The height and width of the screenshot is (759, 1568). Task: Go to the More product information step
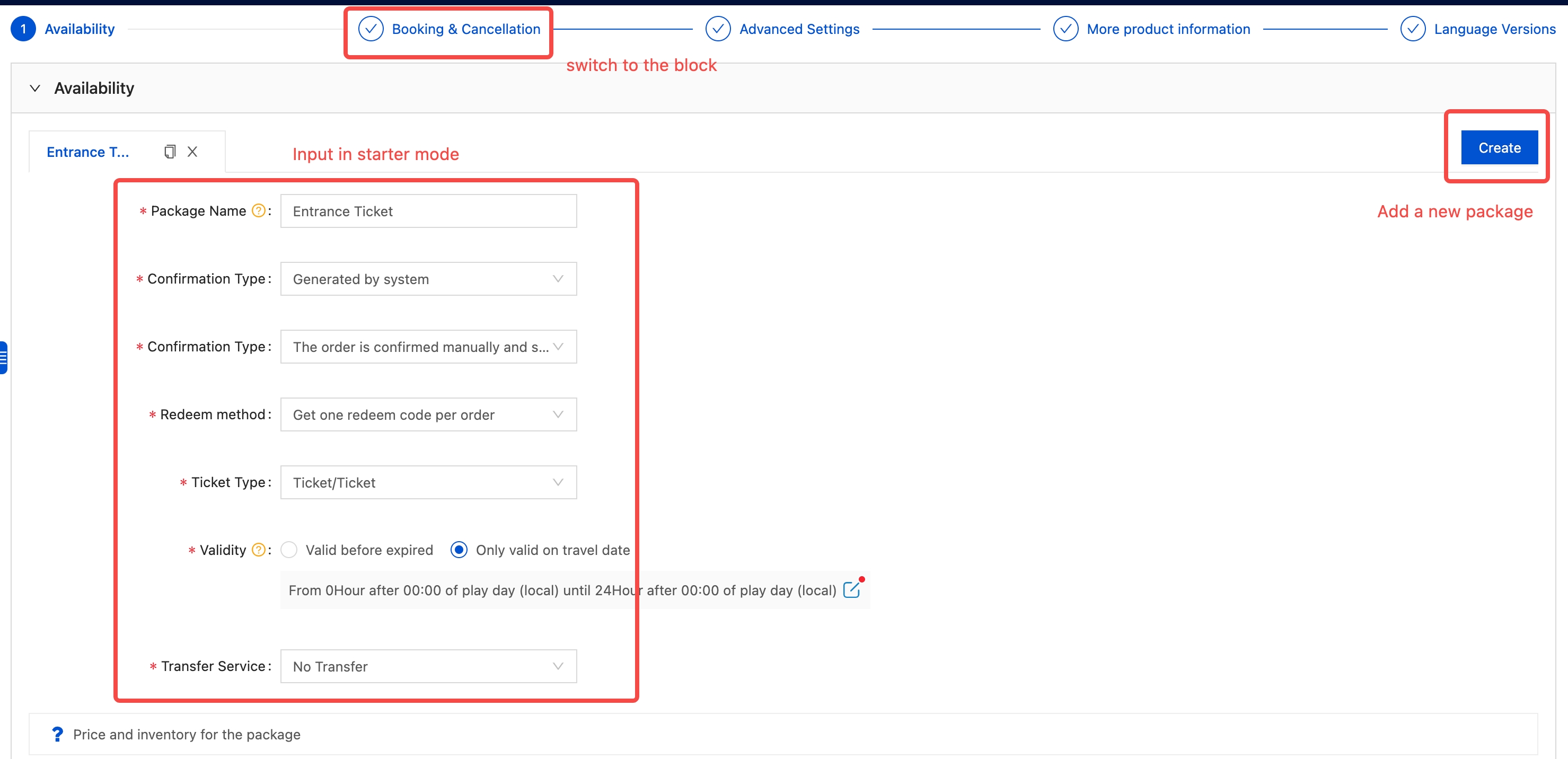click(1167, 29)
